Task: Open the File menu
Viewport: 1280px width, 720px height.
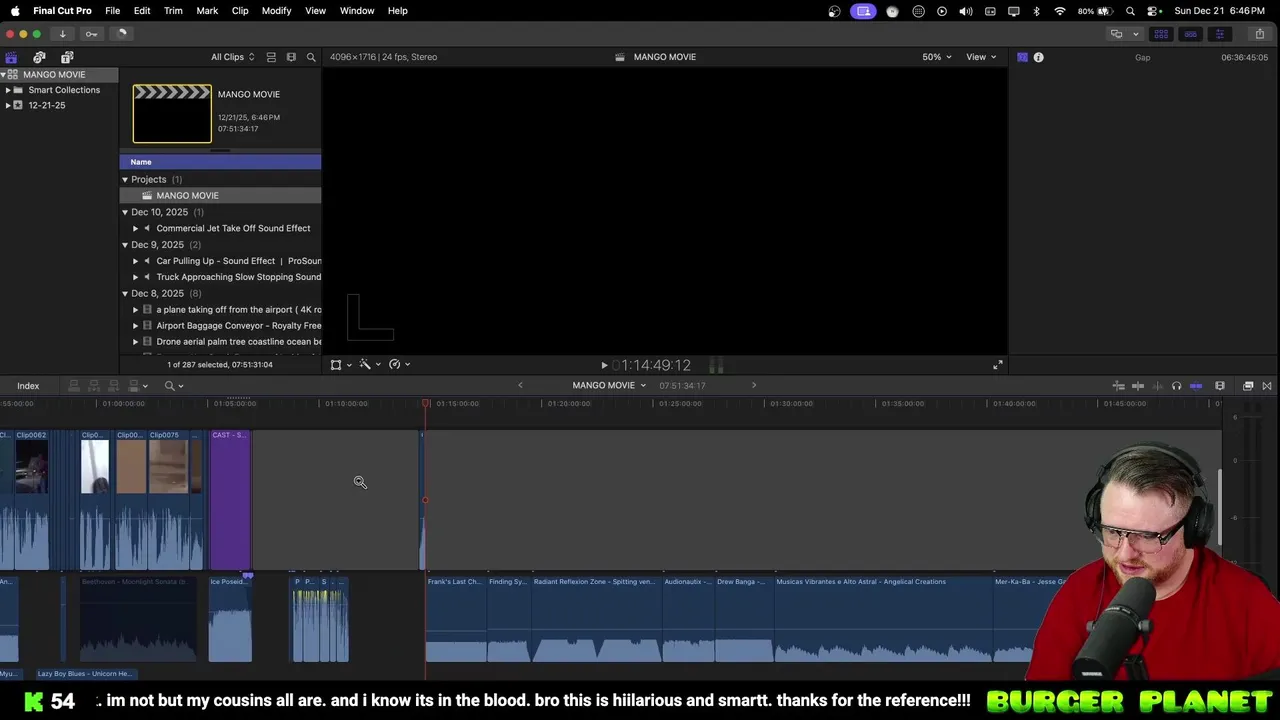Action: click(113, 11)
